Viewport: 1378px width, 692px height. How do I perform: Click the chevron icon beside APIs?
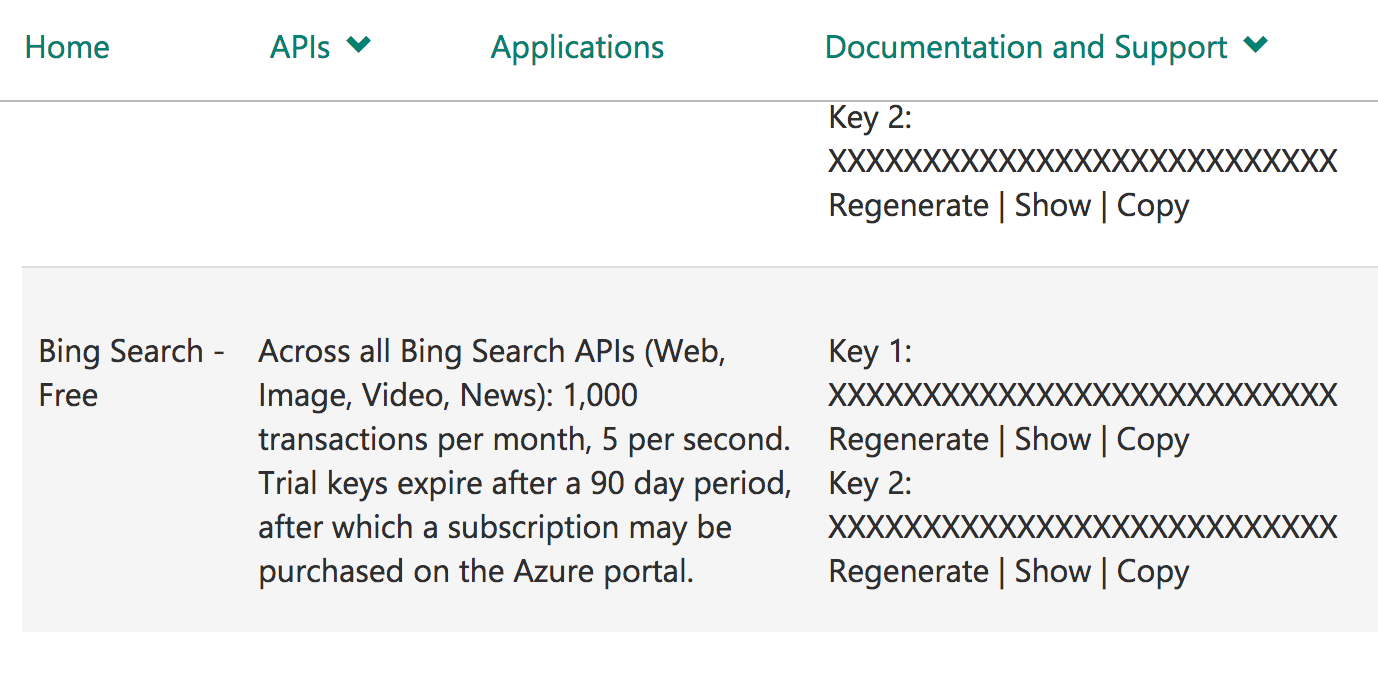pos(359,45)
